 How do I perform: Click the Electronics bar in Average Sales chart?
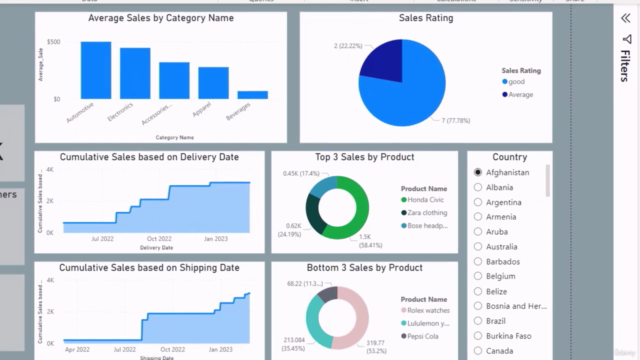135,73
